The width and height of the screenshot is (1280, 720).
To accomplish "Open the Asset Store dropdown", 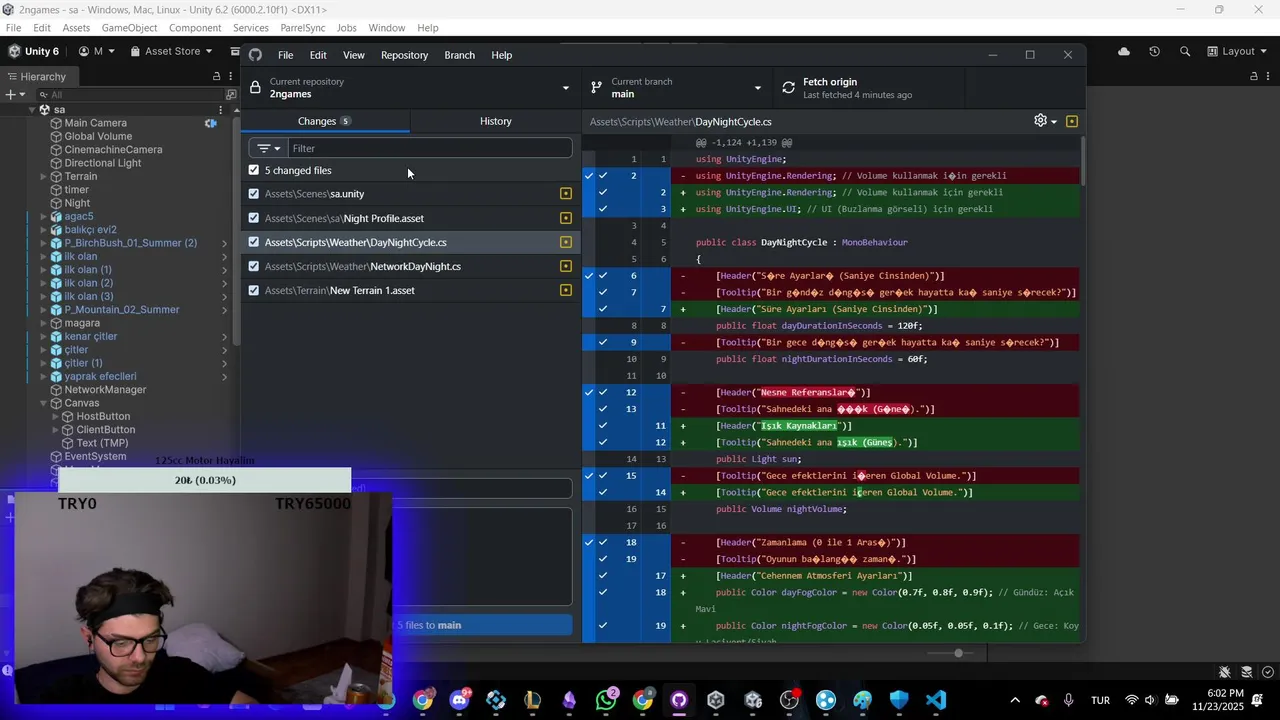I will click(170, 51).
